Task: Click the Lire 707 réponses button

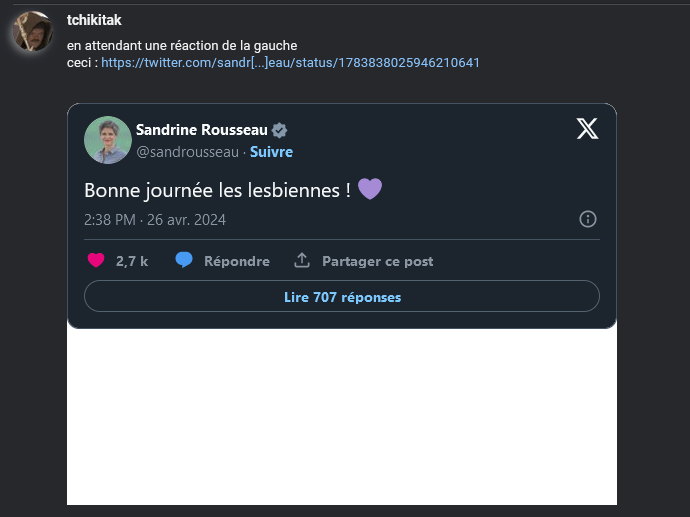Action: click(342, 297)
